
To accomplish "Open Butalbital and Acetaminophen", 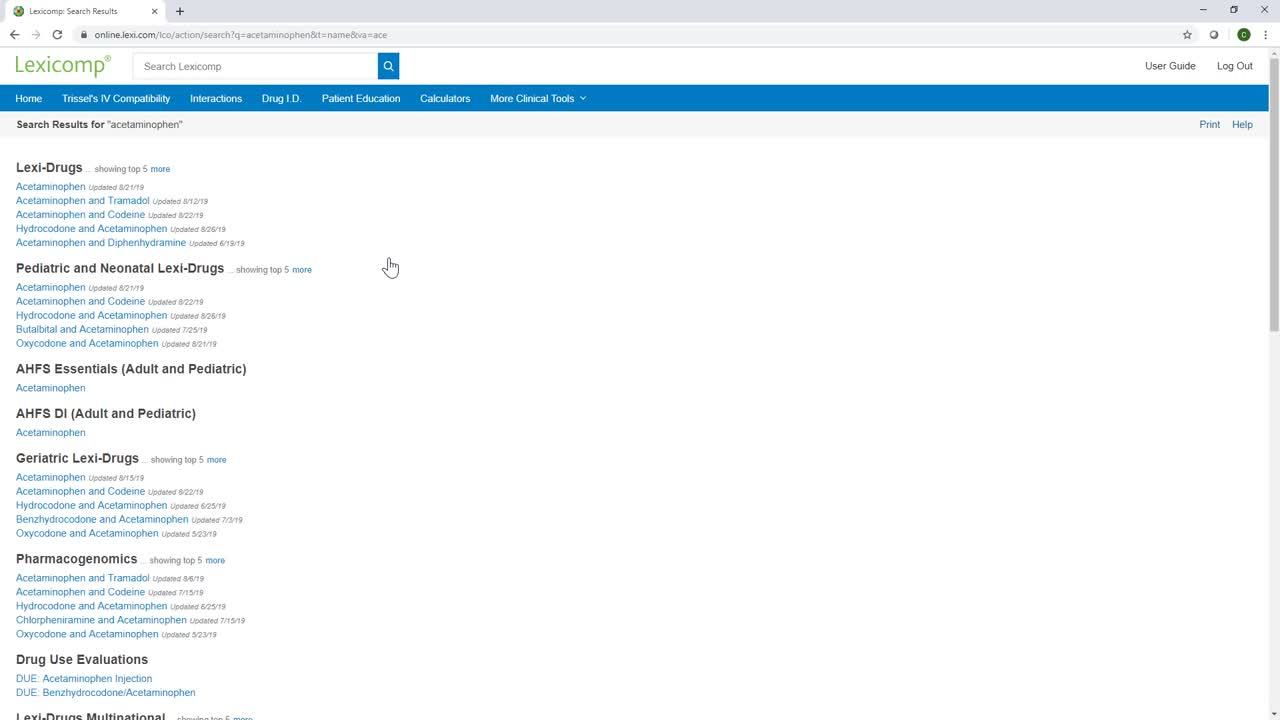I will coord(82,330).
